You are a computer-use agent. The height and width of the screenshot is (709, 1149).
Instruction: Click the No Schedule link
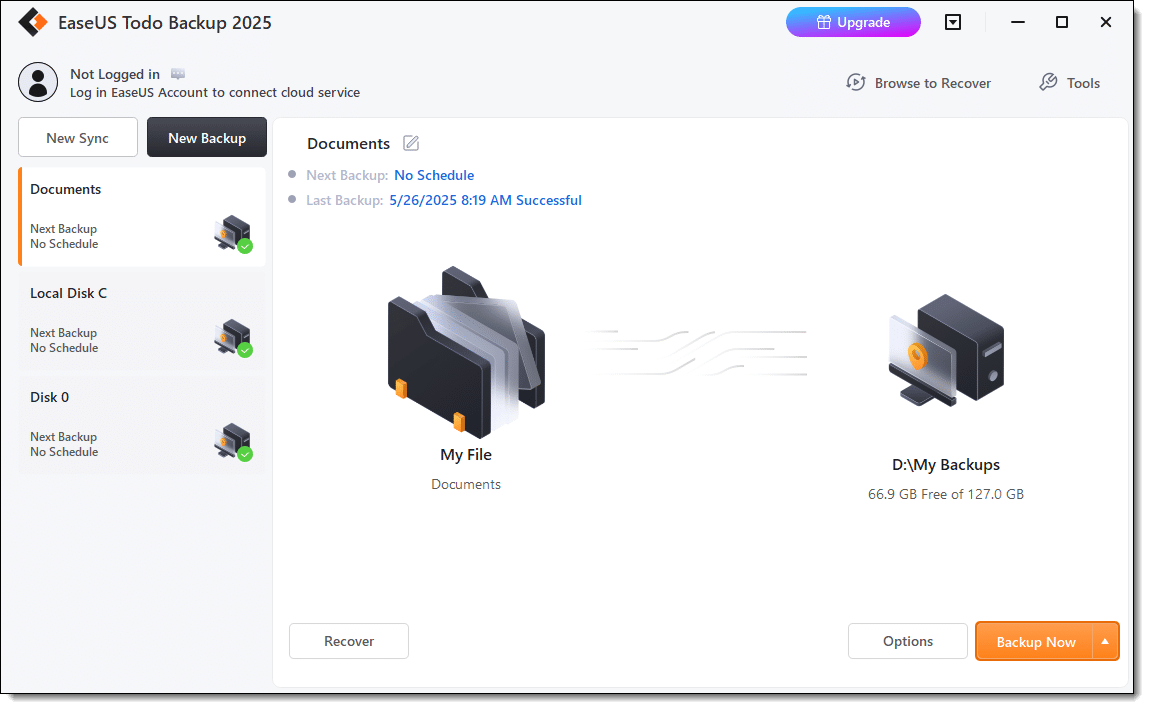pyautogui.click(x=434, y=175)
